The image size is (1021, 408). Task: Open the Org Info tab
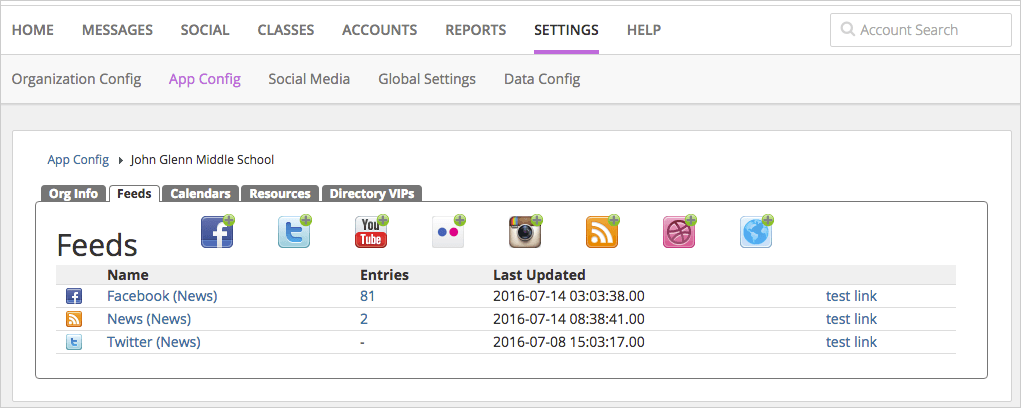point(73,194)
